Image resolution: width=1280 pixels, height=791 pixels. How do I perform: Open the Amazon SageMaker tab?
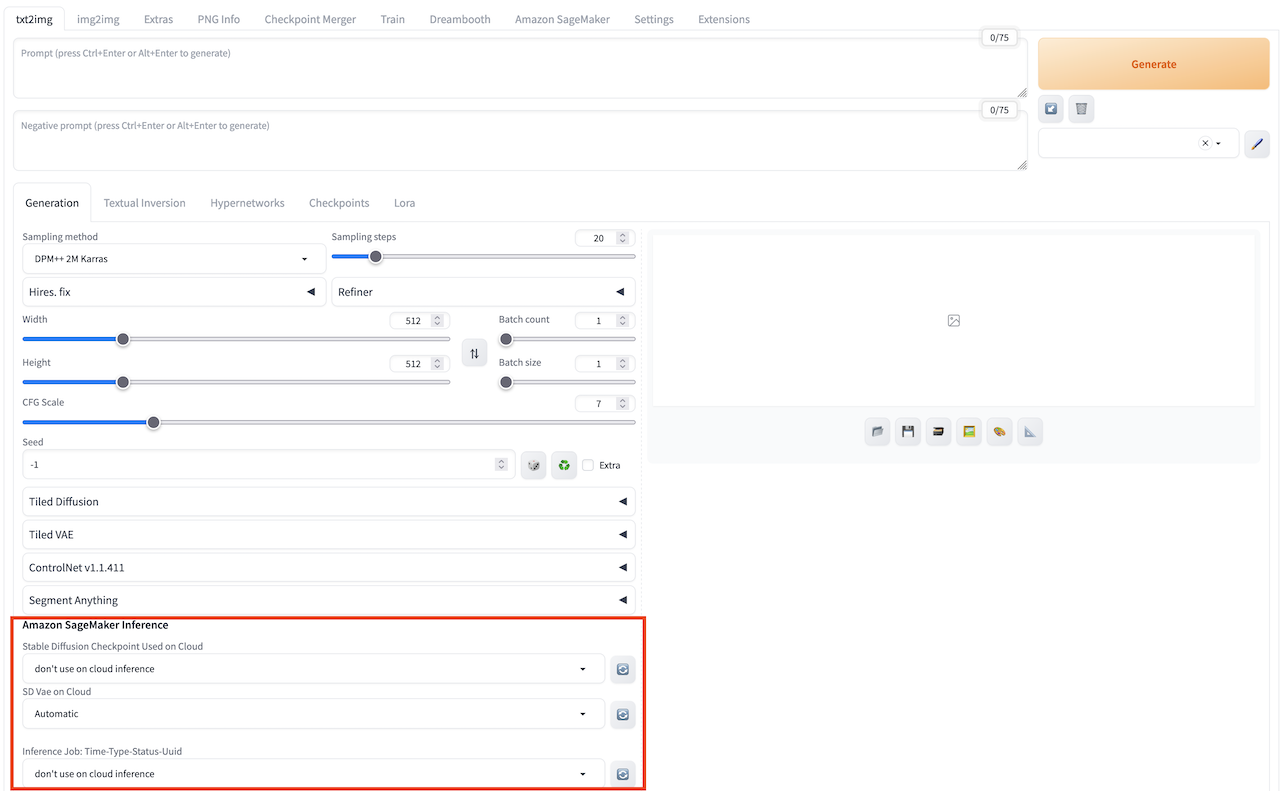coord(561,19)
